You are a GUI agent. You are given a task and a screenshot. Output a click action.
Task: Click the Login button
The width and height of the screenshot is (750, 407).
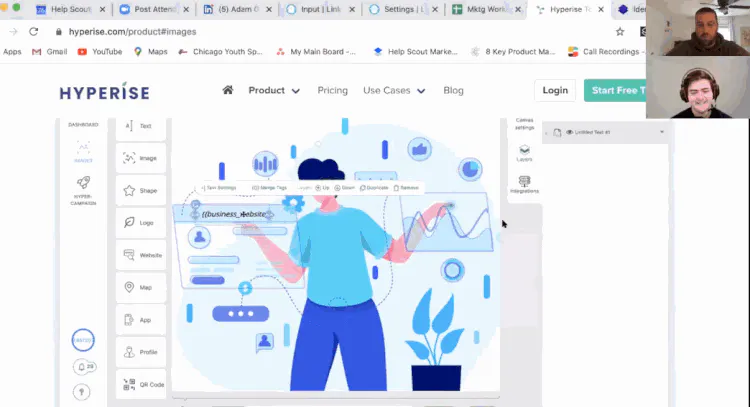coord(555,90)
